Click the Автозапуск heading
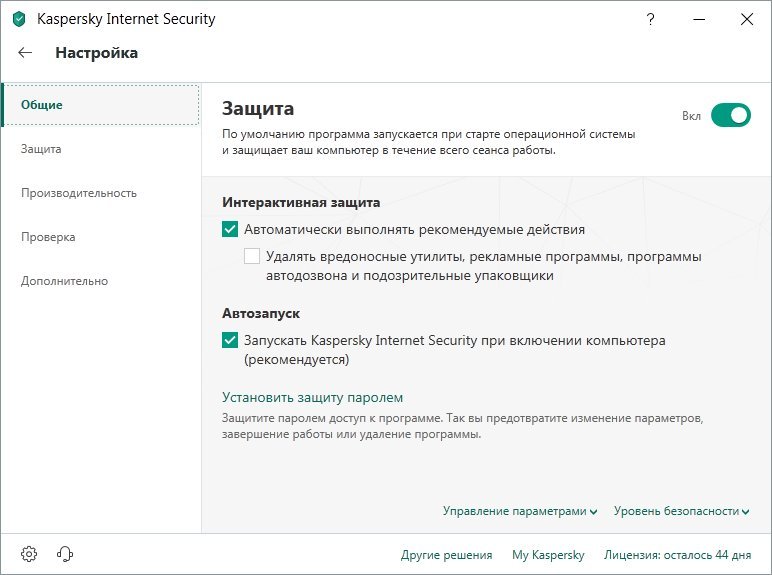 click(261, 313)
